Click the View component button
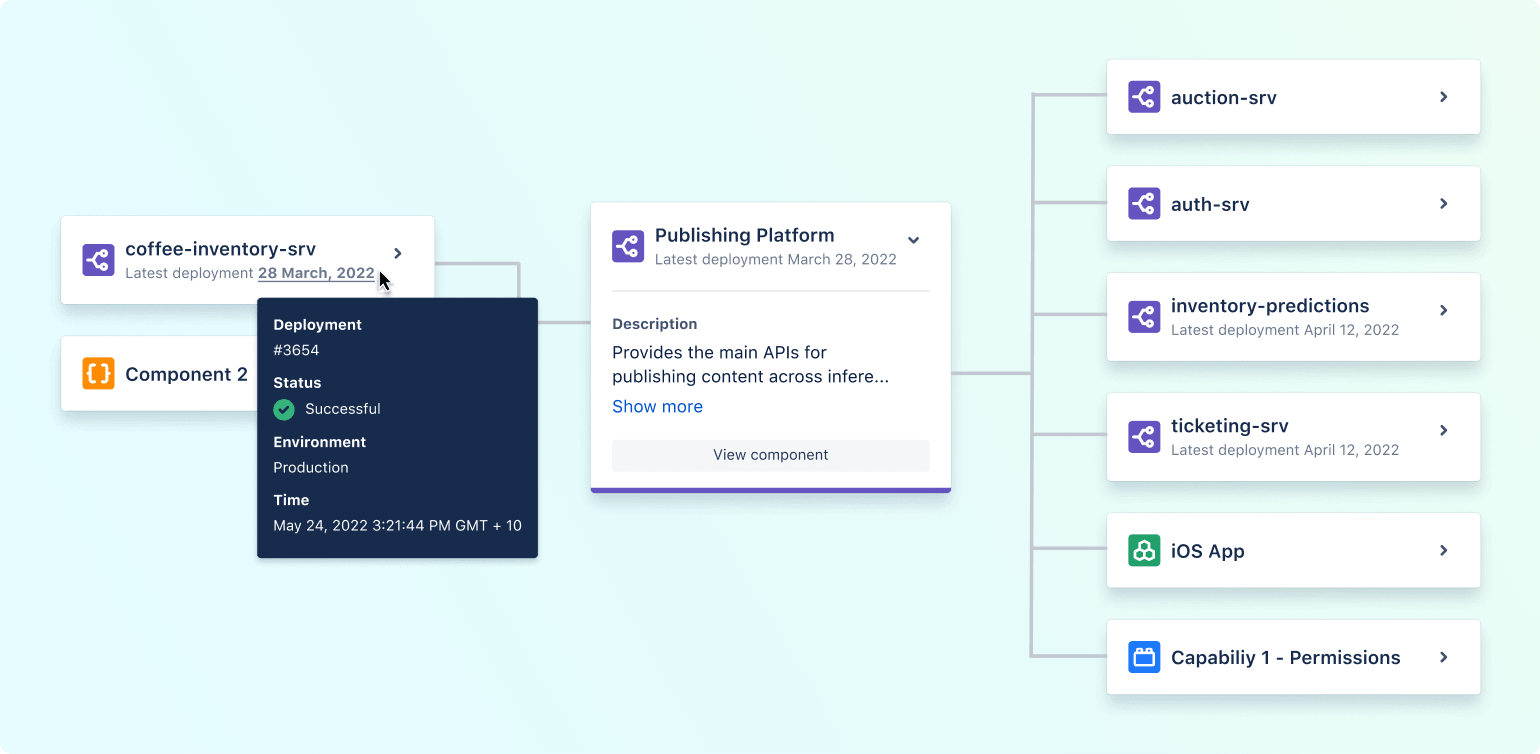1540x754 pixels. tap(770, 455)
